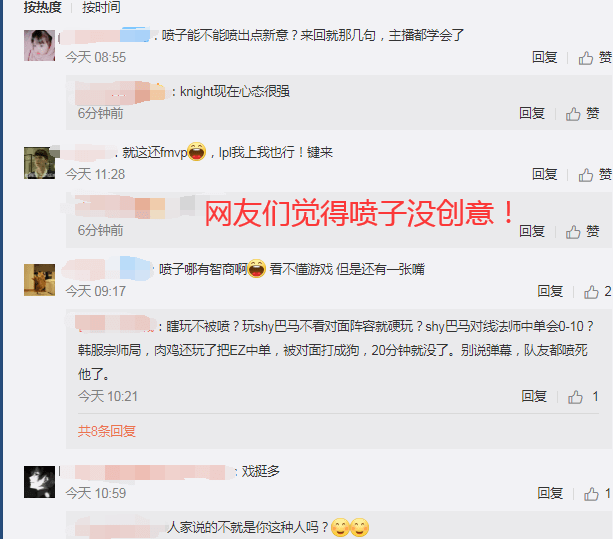Open the avatar of the 11:28 commenter
Screen dimensions: 613x539
pos(39,163)
